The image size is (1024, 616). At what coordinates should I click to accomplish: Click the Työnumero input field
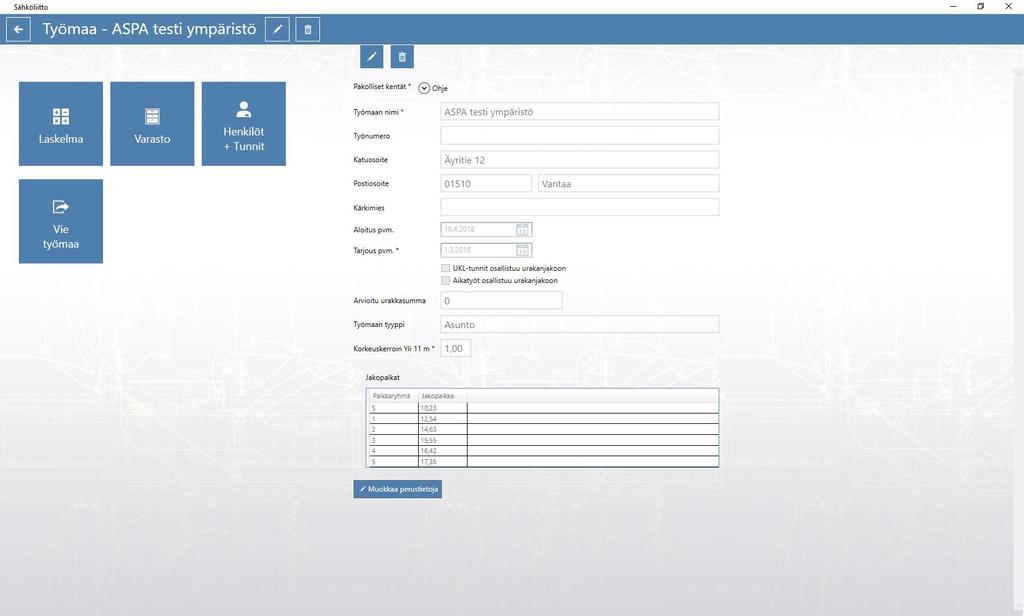(580, 136)
